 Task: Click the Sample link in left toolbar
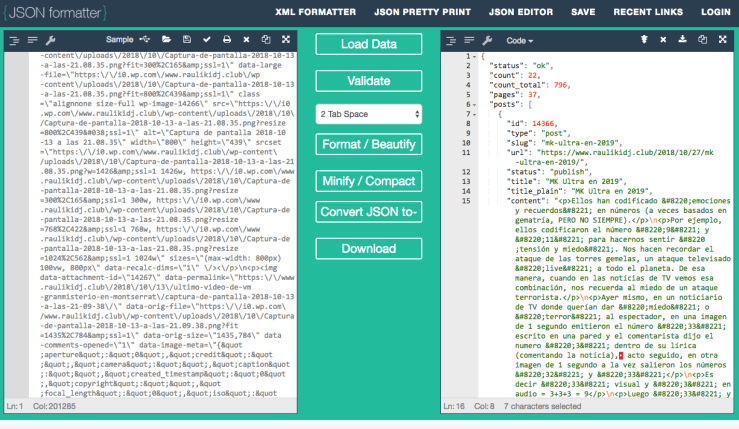[x=119, y=40]
